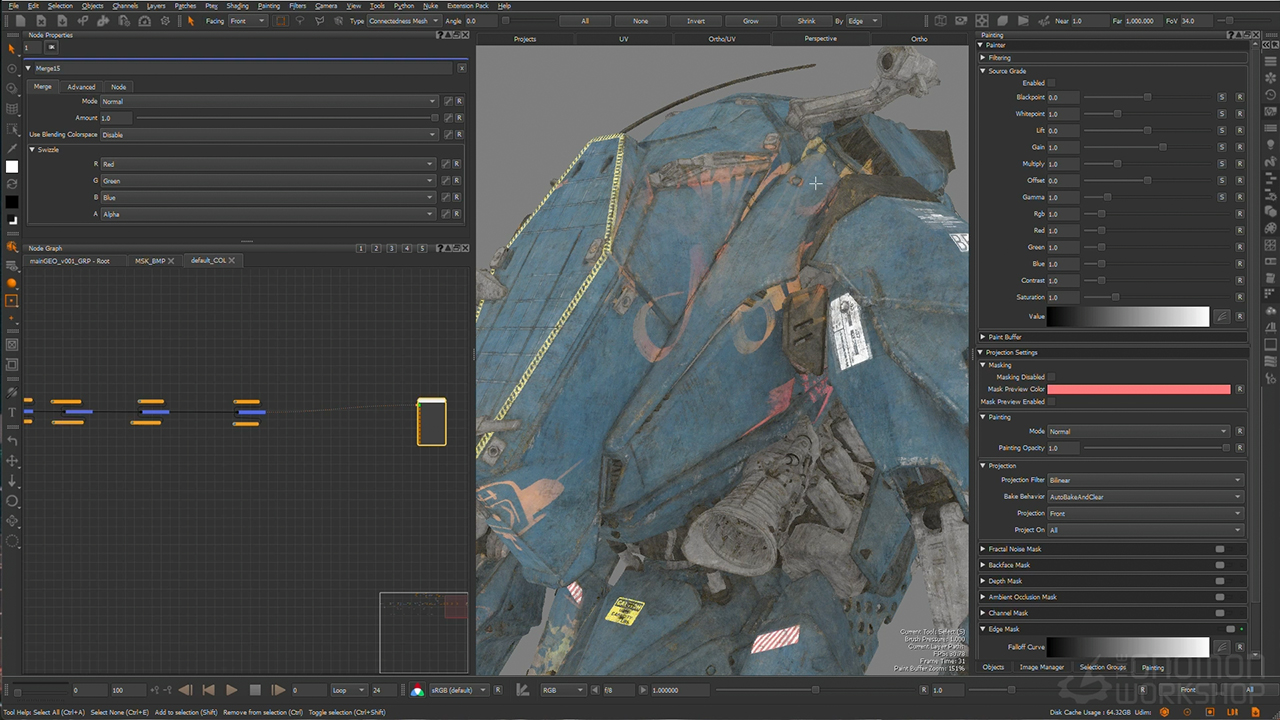Click the new project file icon

tap(20, 21)
